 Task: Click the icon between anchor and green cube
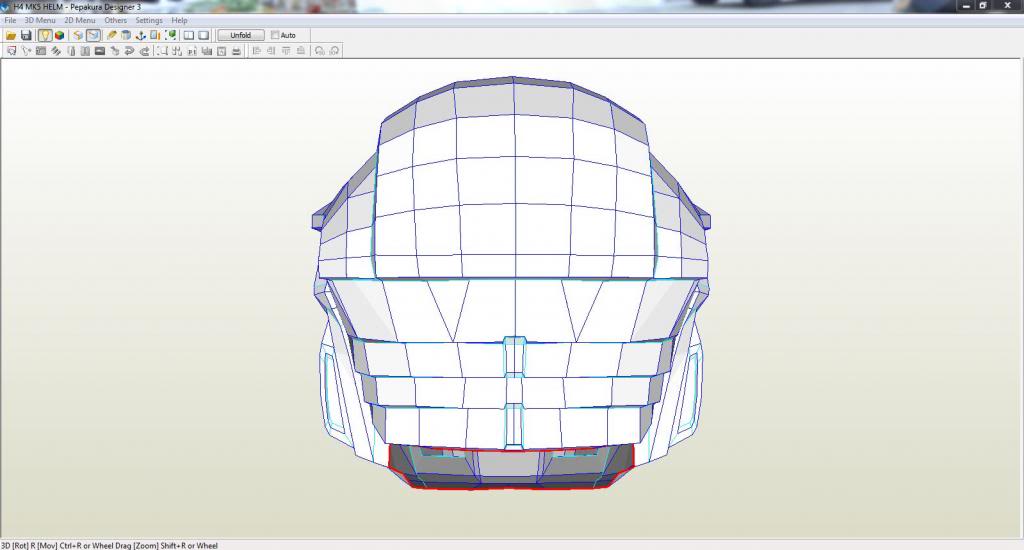(155, 35)
